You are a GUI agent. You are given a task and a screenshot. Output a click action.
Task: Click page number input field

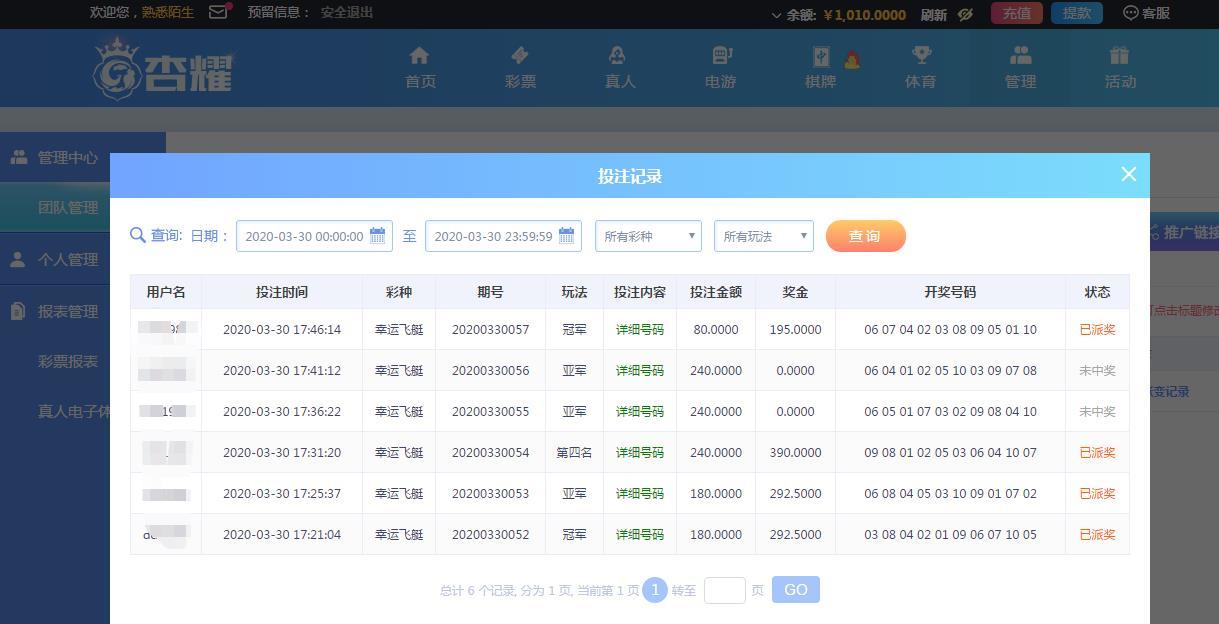pos(724,590)
